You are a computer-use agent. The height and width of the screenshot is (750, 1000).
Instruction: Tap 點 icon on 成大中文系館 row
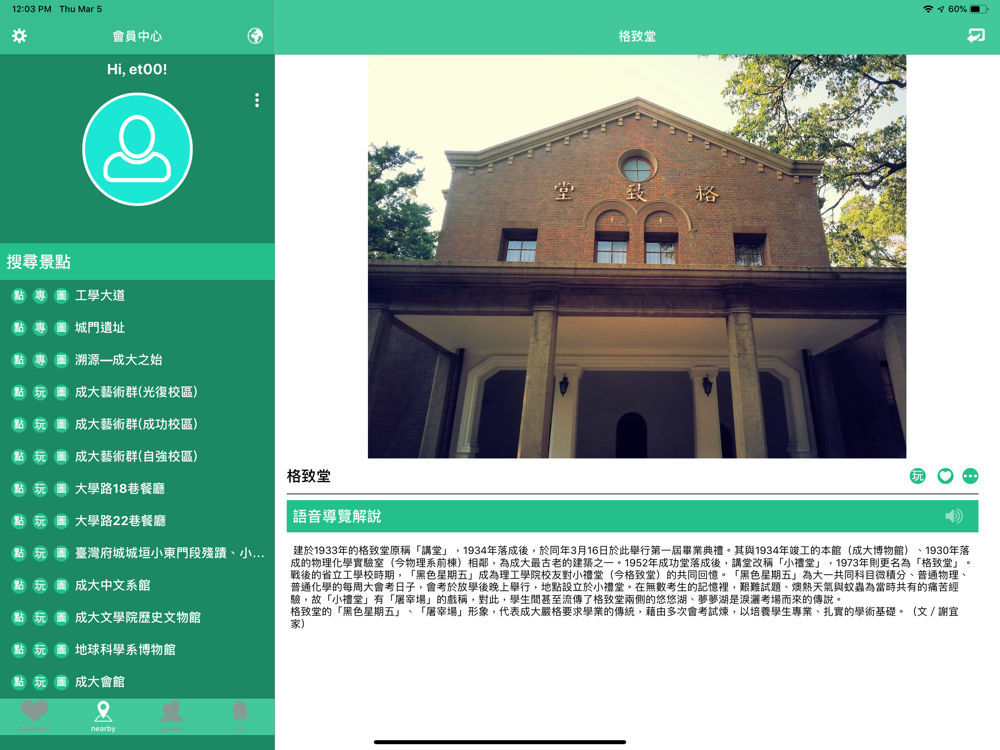coord(19,585)
